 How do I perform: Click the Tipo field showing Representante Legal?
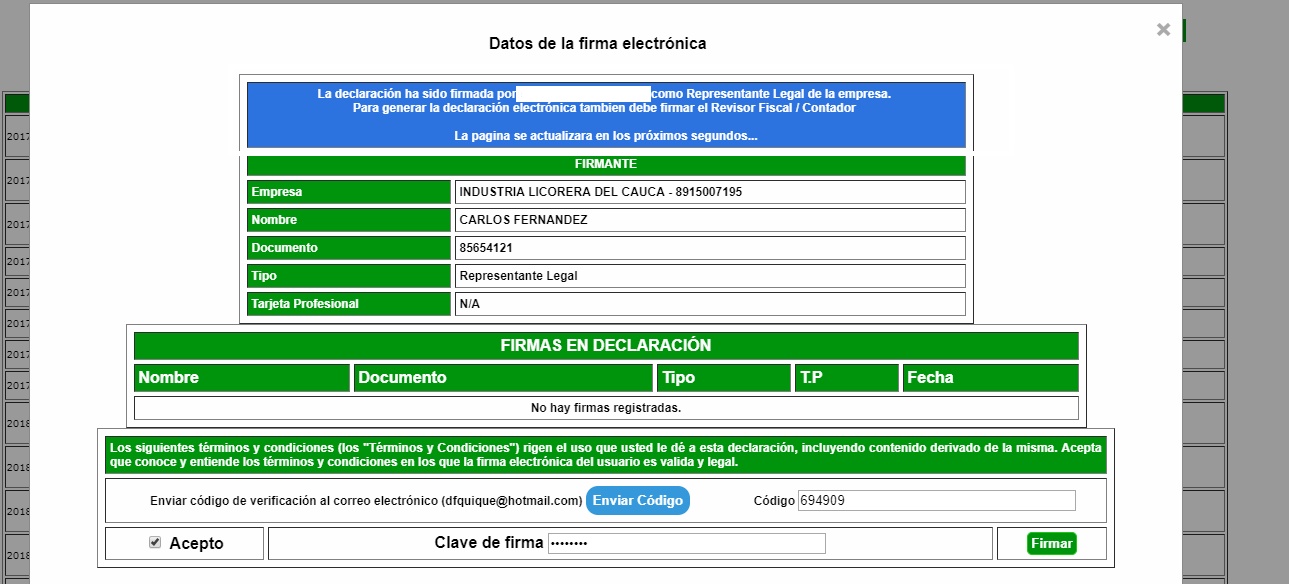coord(710,275)
